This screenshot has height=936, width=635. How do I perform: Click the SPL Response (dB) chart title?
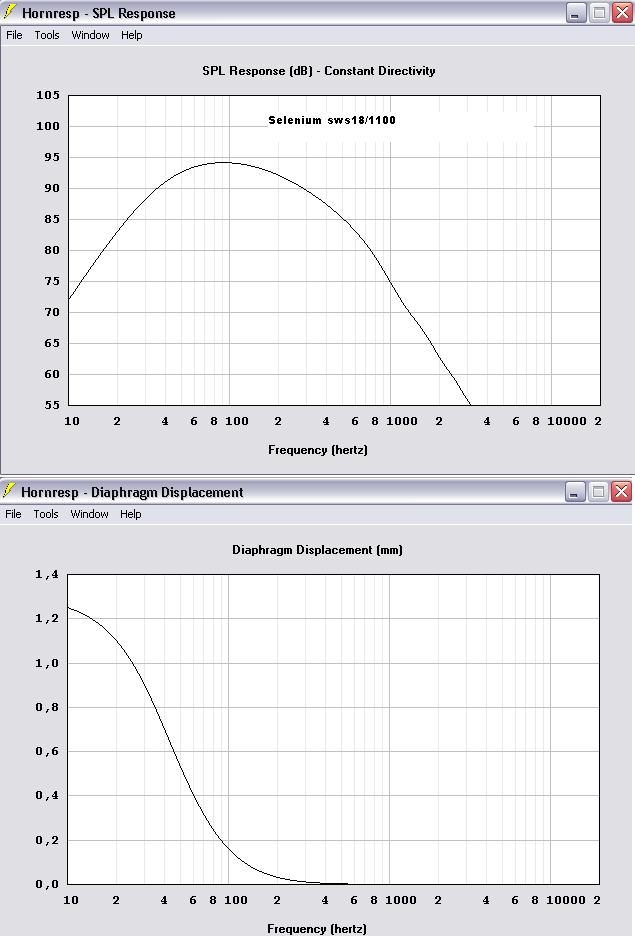point(319,71)
